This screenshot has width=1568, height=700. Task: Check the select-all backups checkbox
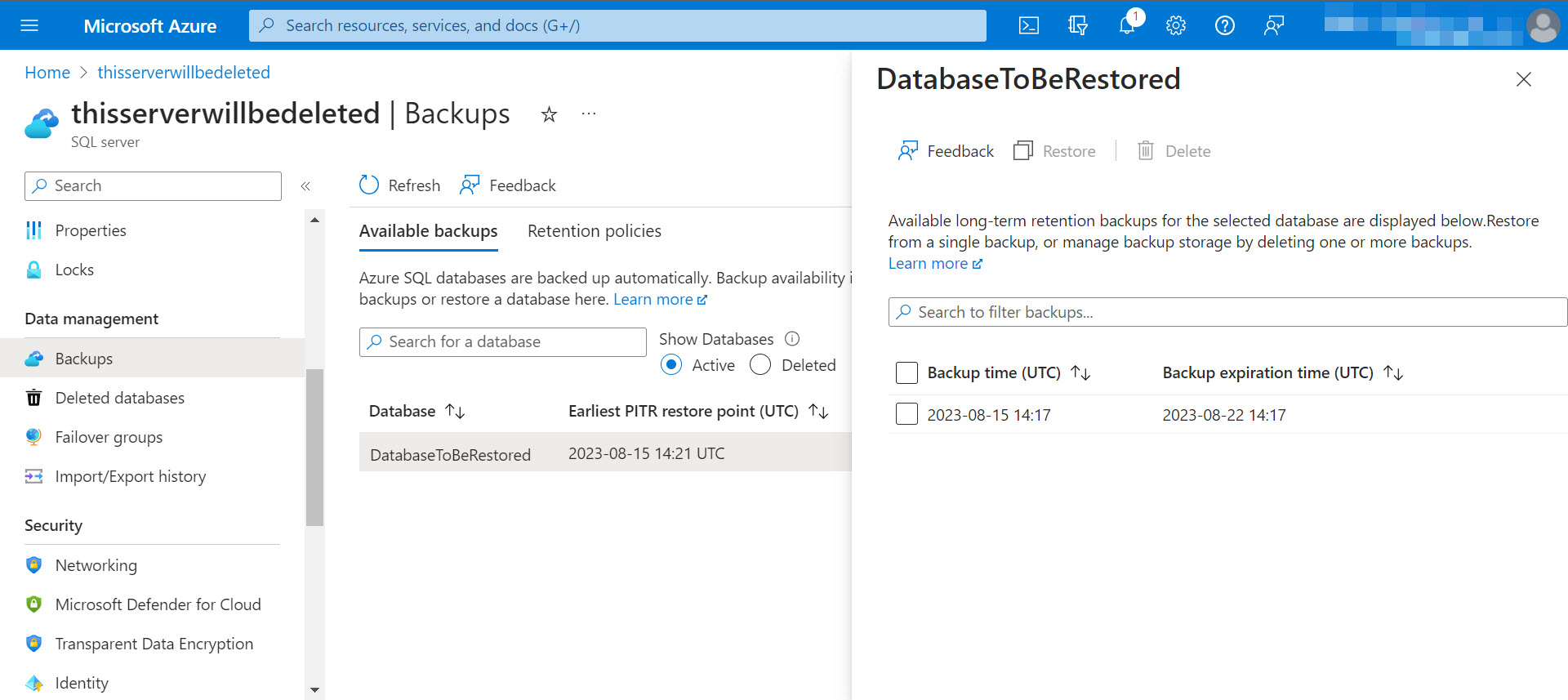pos(906,373)
